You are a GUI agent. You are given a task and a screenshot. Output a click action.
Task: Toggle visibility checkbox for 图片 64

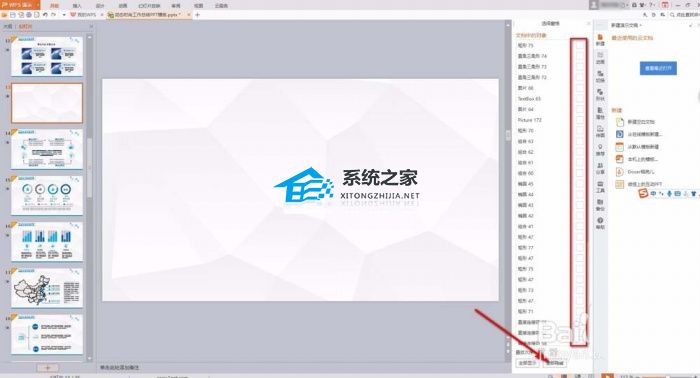pyautogui.click(x=579, y=109)
